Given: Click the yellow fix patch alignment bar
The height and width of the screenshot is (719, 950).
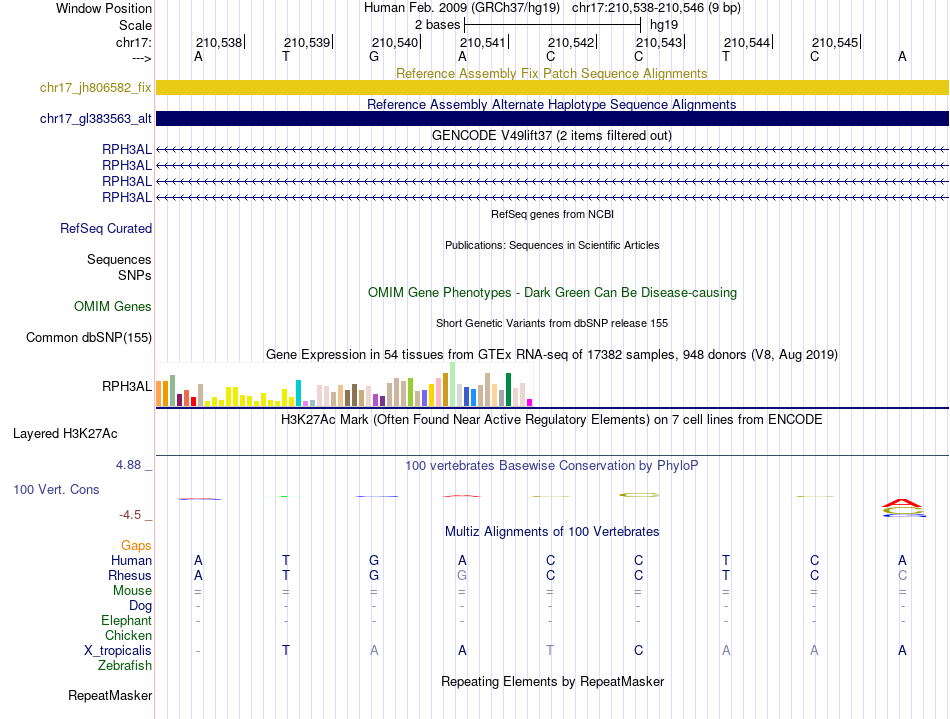Looking at the screenshot, I should tap(552, 87).
